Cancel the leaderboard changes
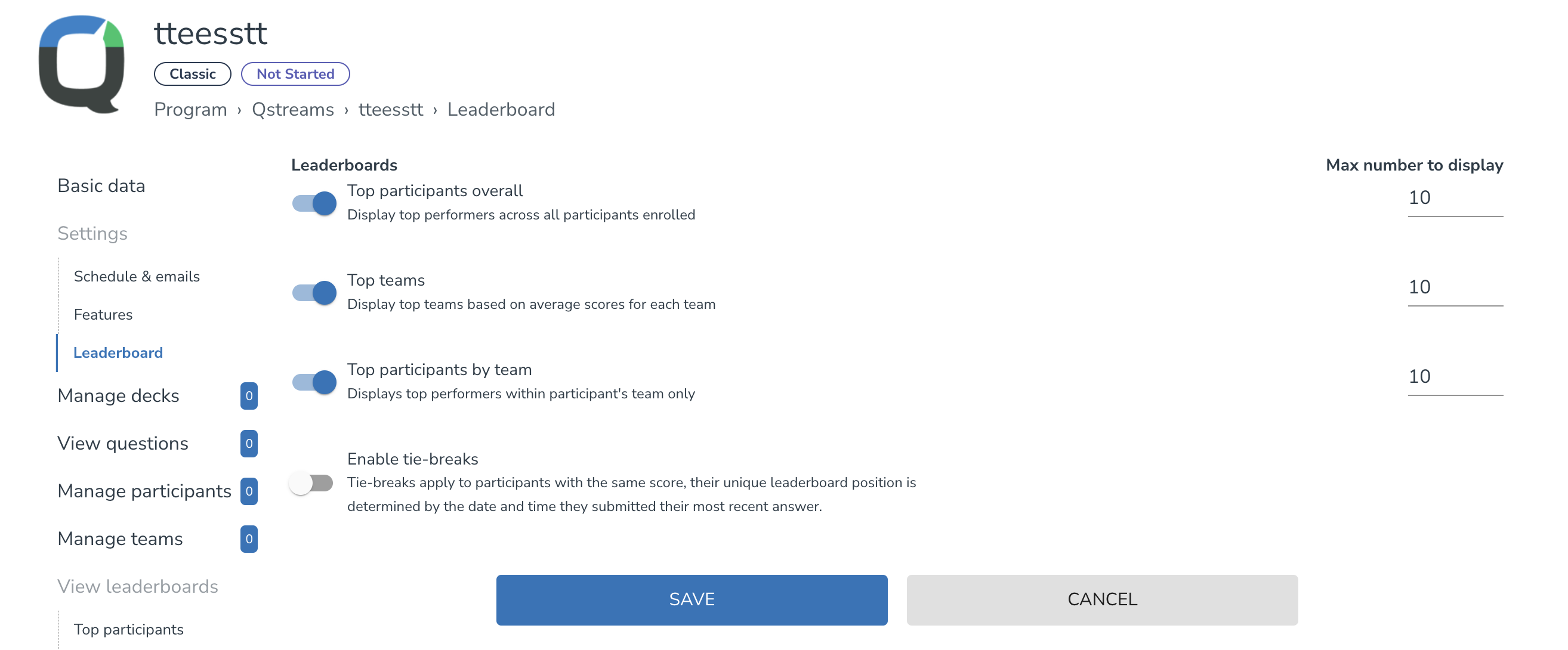This screenshot has width=1568, height=650. coord(1102,599)
